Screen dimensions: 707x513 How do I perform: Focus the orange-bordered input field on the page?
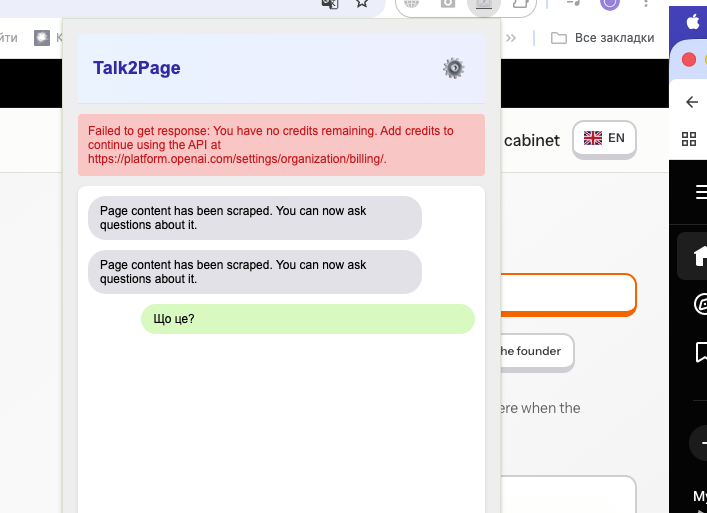pos(569,293)
